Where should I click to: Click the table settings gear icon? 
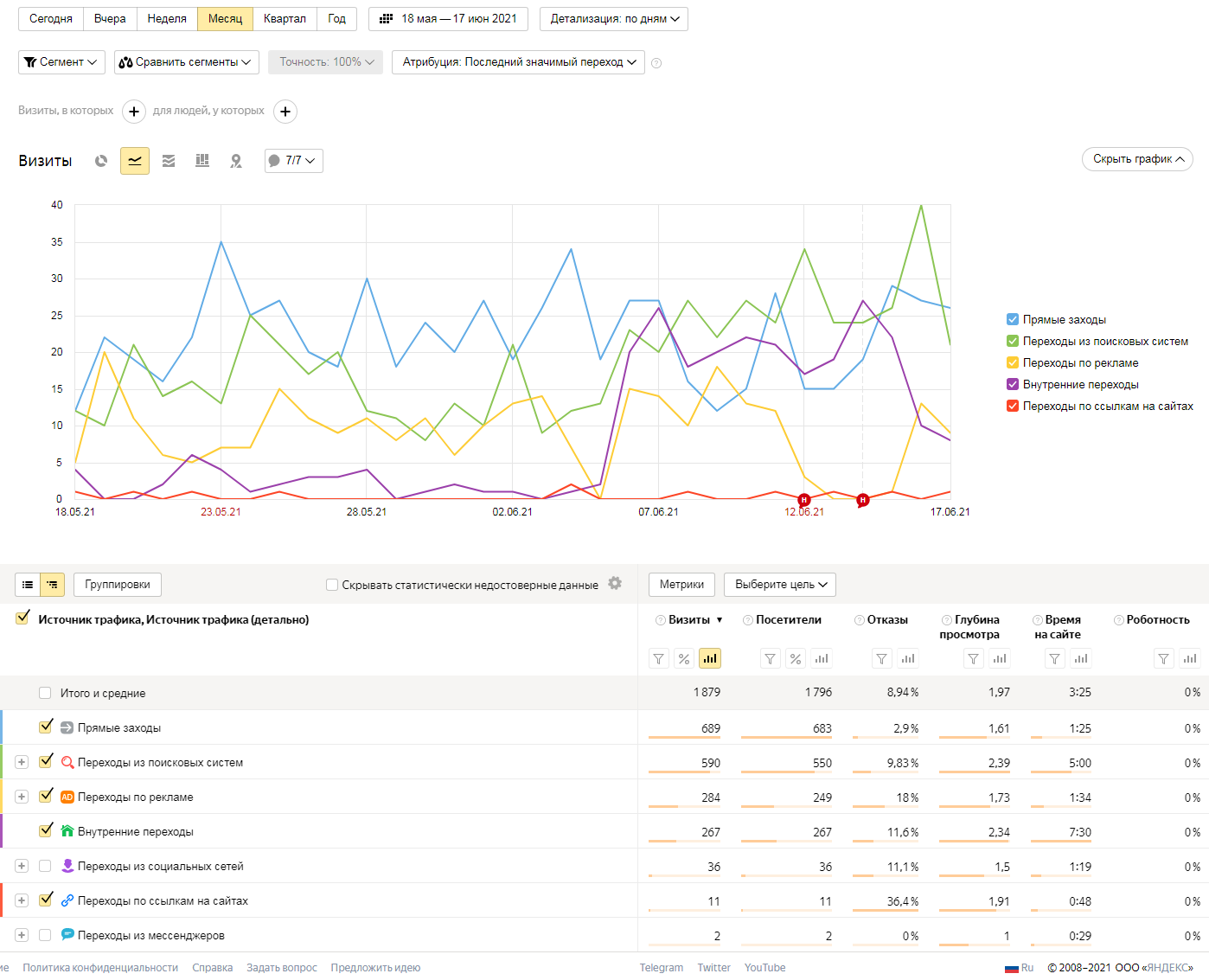(x=615, y=584)
